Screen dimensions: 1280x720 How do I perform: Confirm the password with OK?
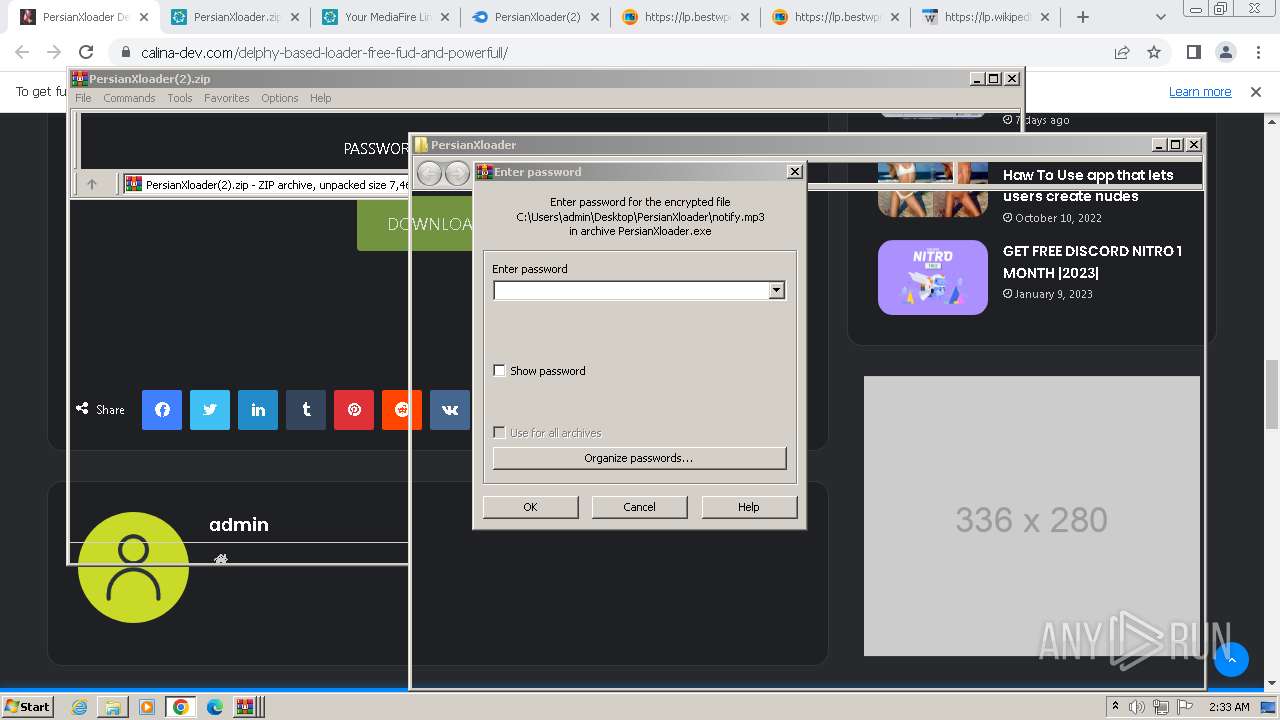530,507
